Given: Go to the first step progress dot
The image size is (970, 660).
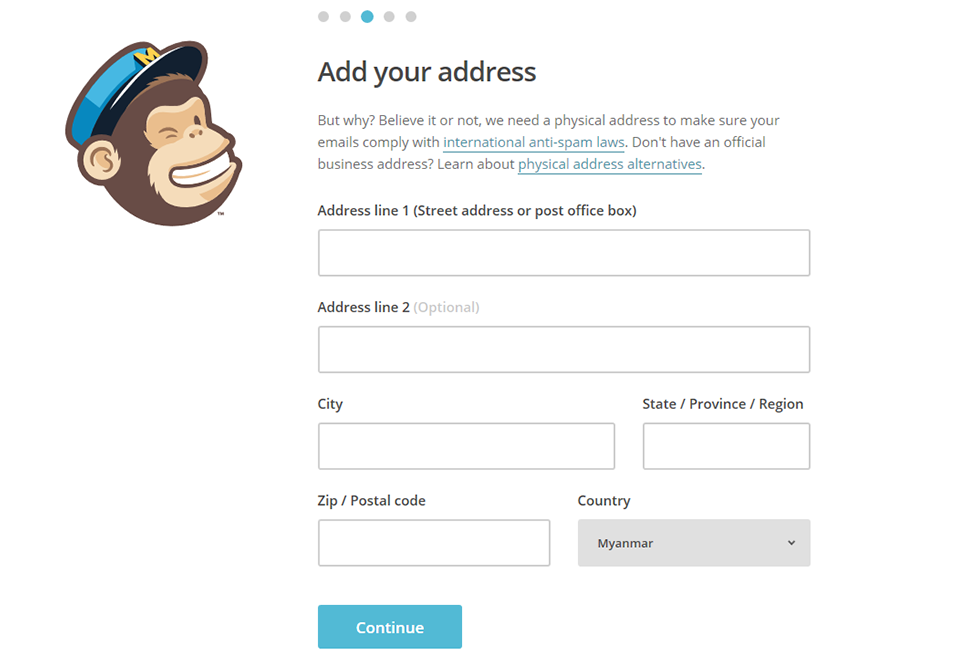Looking at the screenshot, I should tap(323, 16).
